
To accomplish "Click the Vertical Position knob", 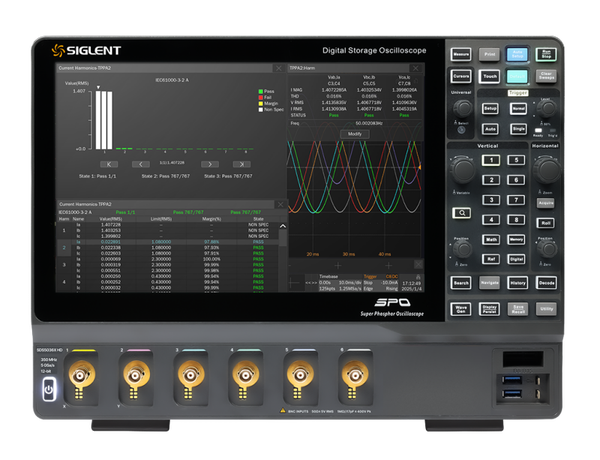I will click(462, 250).
